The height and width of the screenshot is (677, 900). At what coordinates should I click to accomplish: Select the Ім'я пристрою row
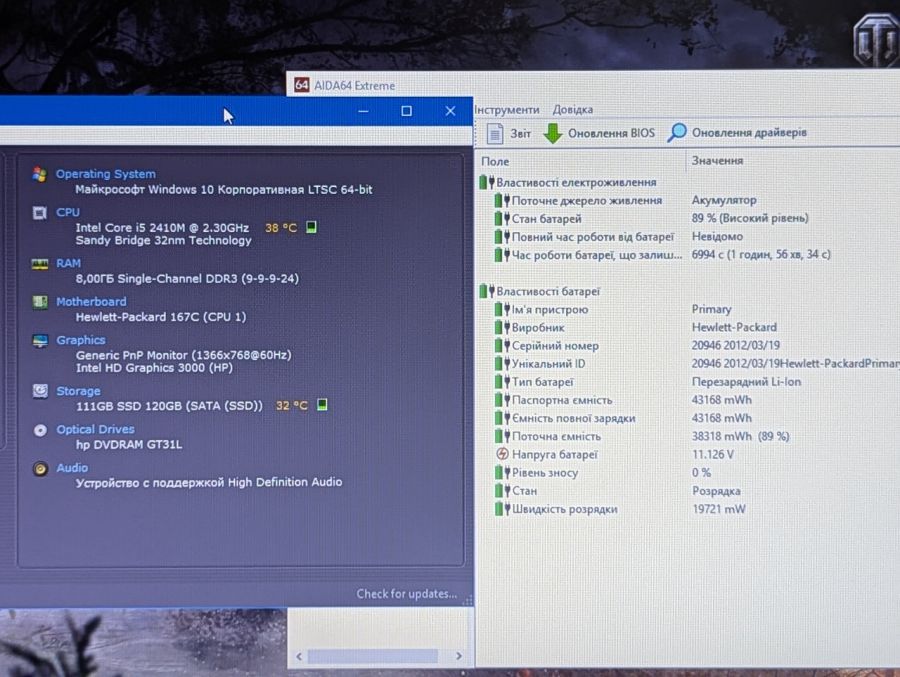688,310
